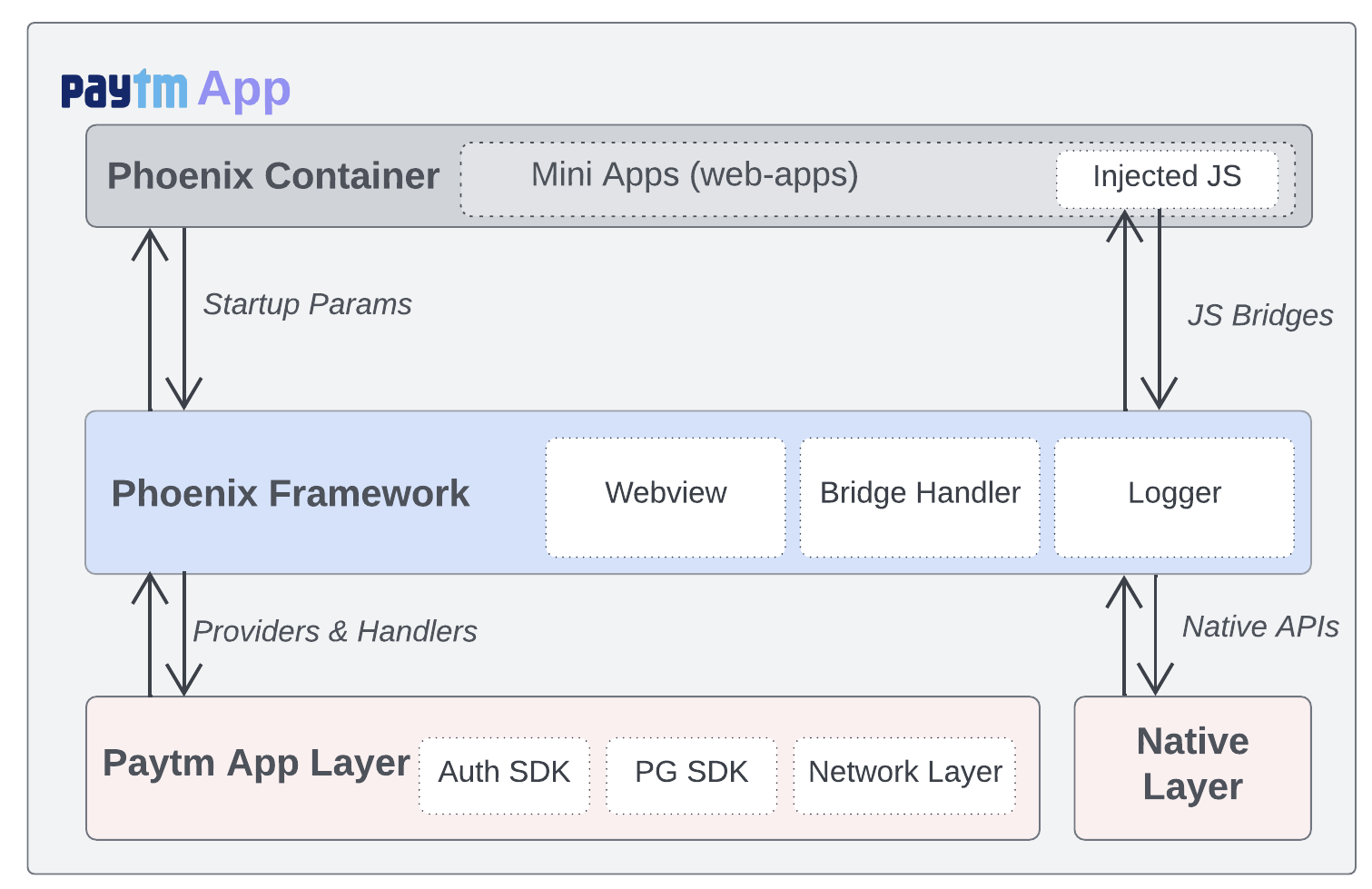Click the Native APIs label
Screen dimensions: 1372x889
[1260, 627]
